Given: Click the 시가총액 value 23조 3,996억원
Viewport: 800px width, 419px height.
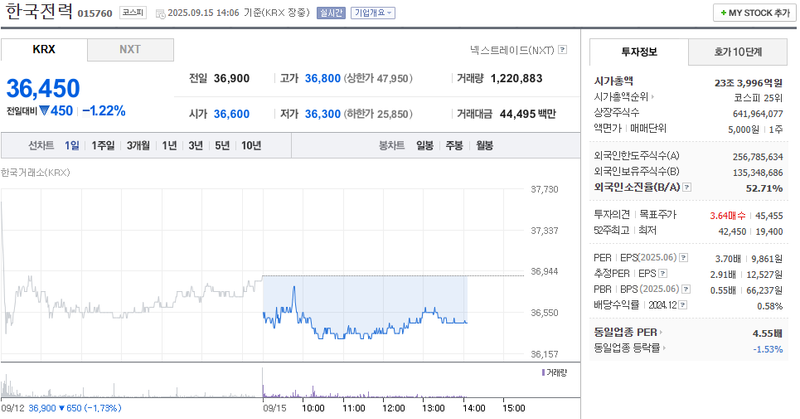Looking at the screenshot, I should click(x=748, y=83).
